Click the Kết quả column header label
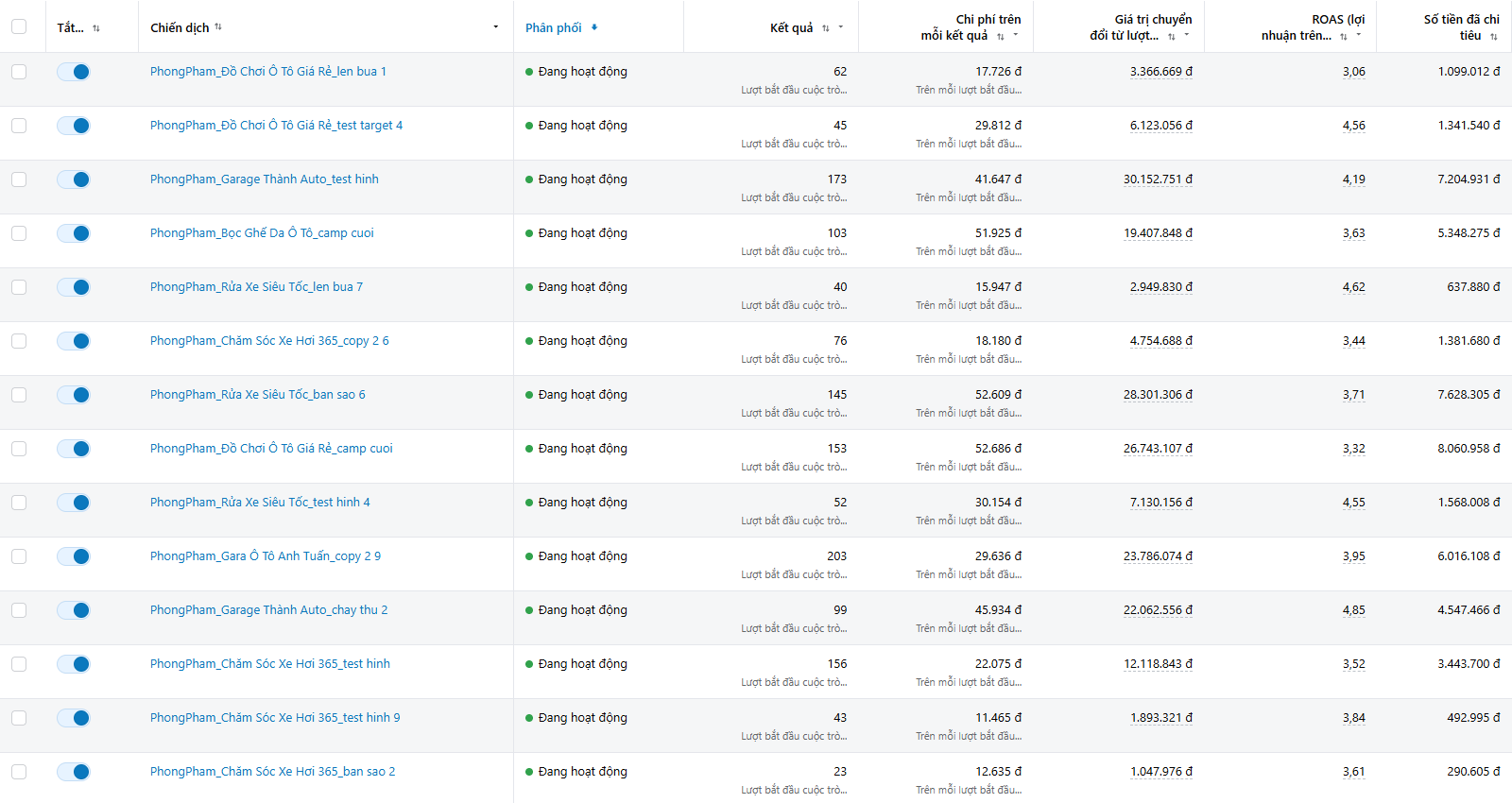1512x803 pixels. (x=792, y=27)
